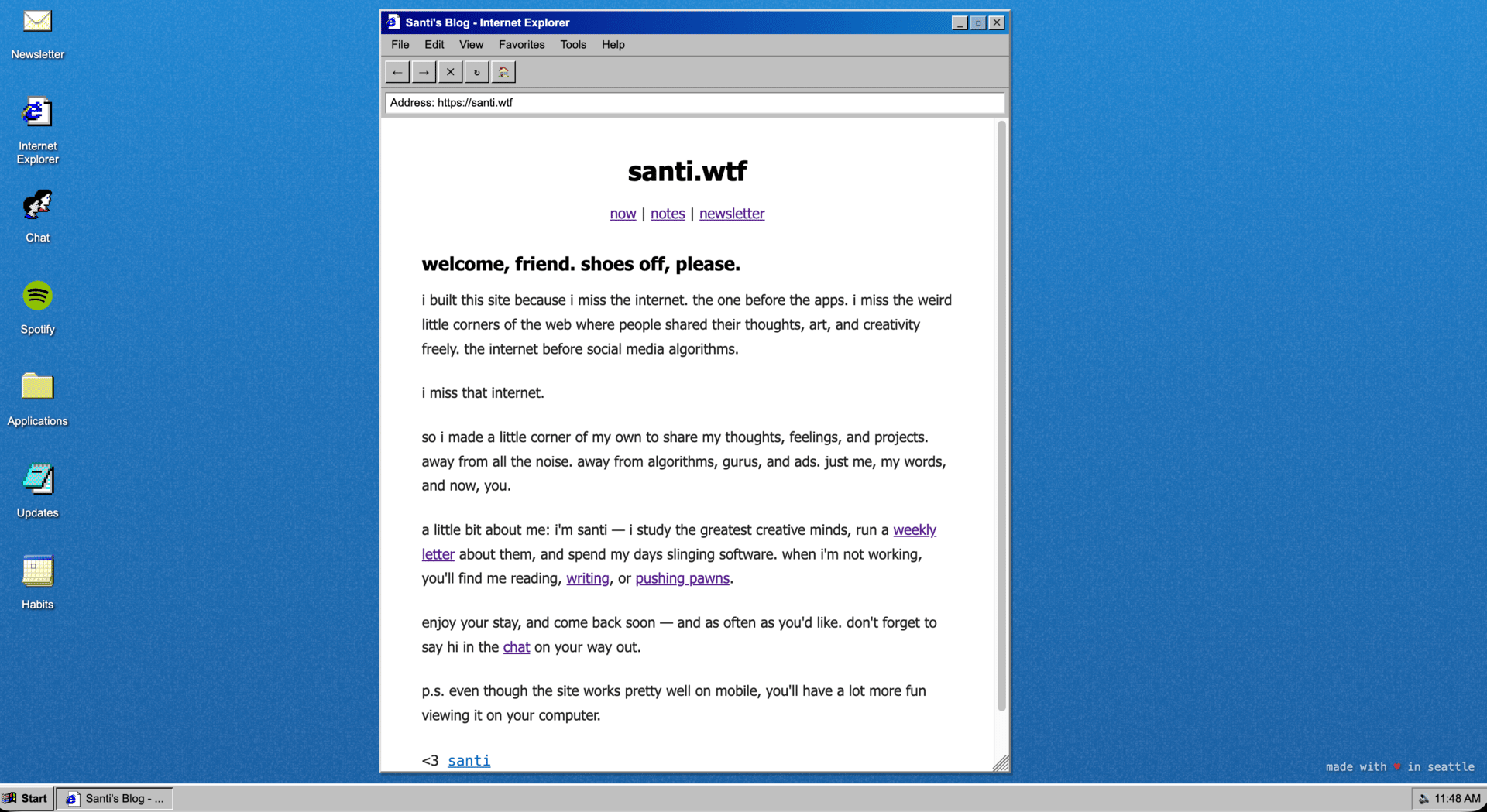The width and height of the screenshot is (1487, 812).
Task: Go forward with the right arrow button
Action: (x=424, y=72)
